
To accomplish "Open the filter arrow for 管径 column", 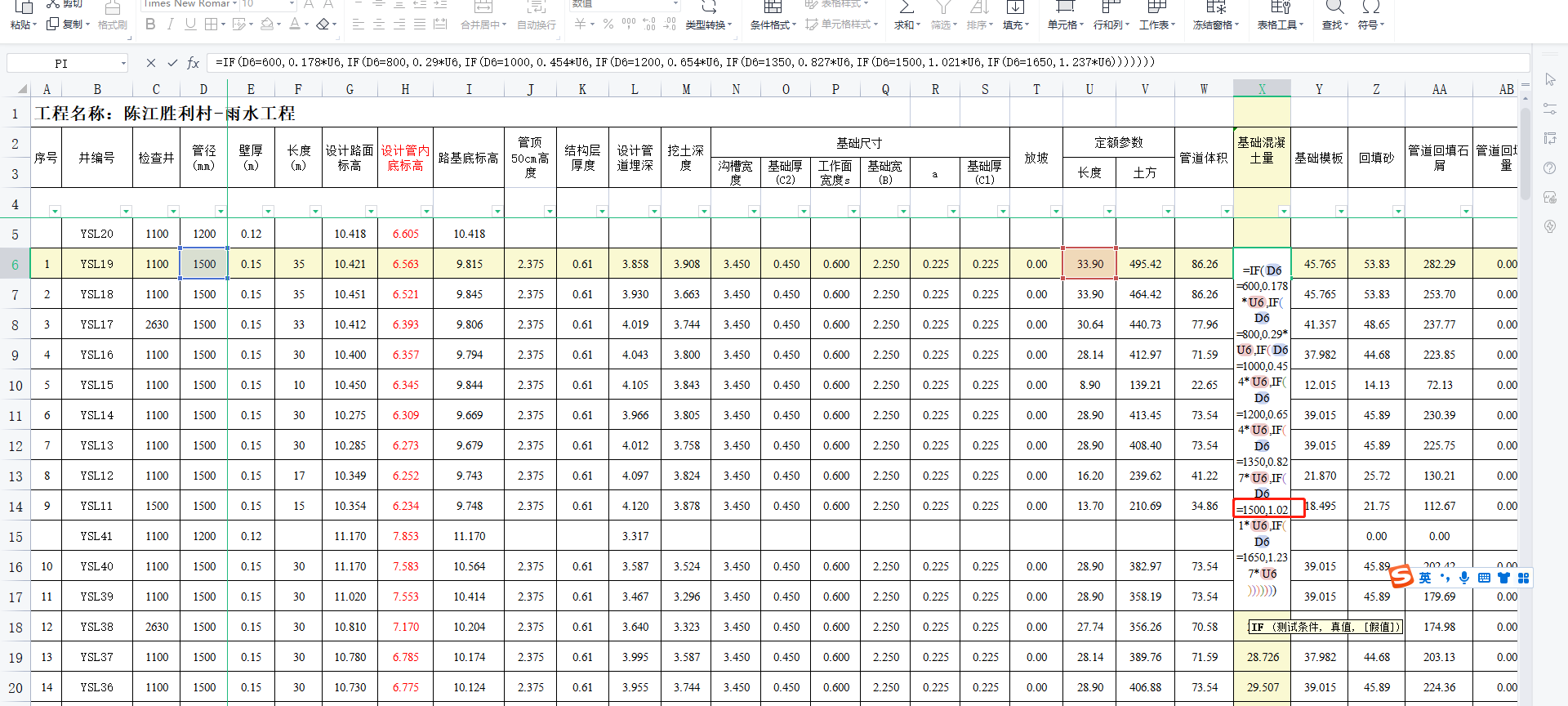I will [220, 211].
